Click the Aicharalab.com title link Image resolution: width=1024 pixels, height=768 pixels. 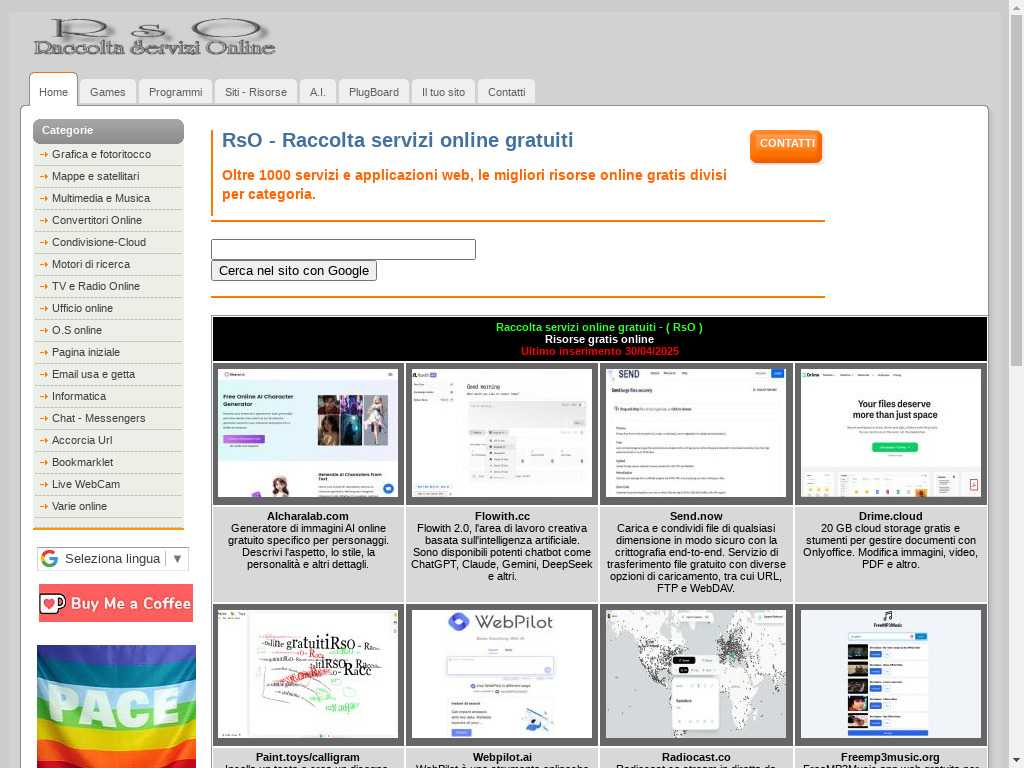click(308, 516)
